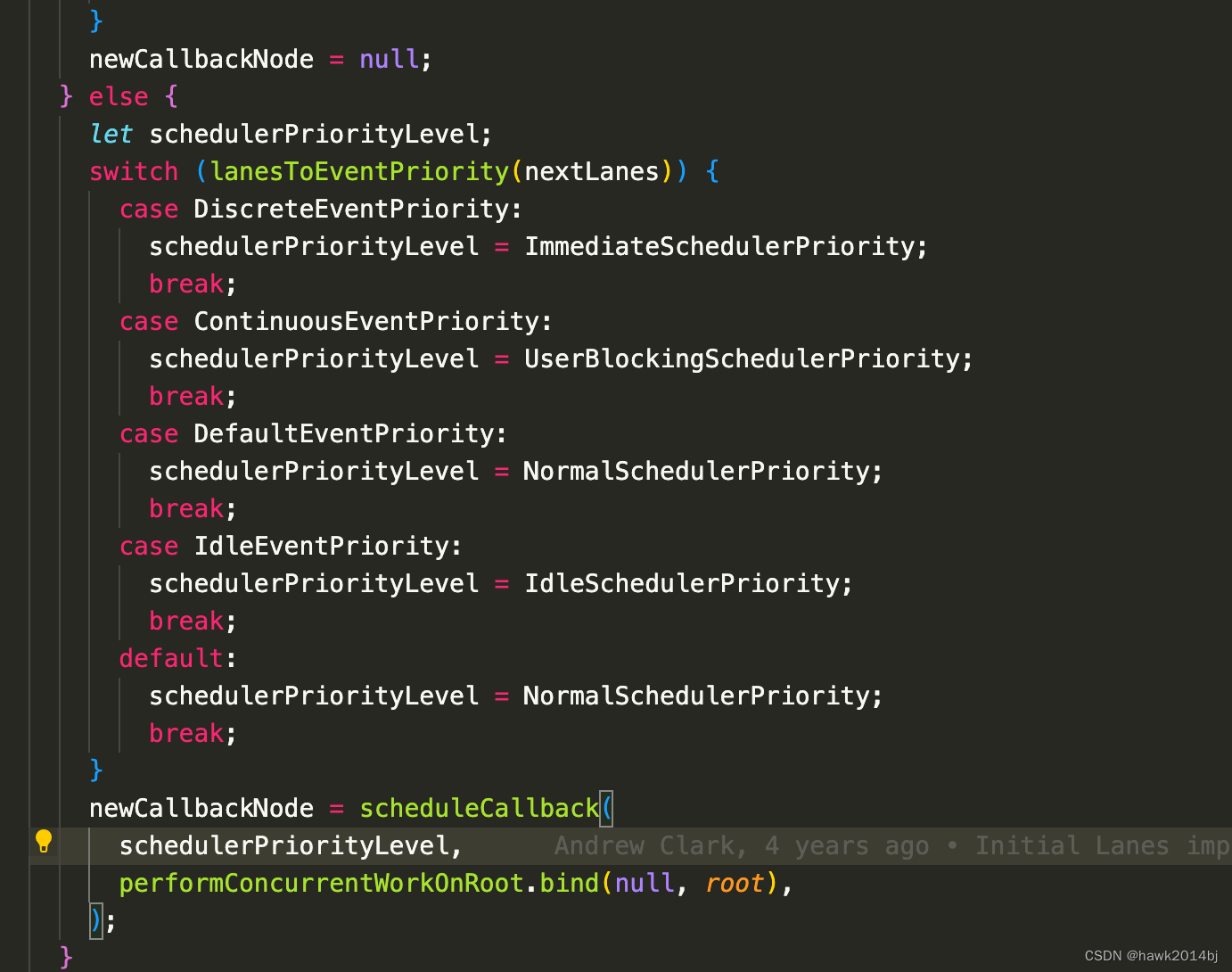Click the scheduleCallback function name
The width and height of the screenshot is (1232, 972).
[x=479, y=808]
